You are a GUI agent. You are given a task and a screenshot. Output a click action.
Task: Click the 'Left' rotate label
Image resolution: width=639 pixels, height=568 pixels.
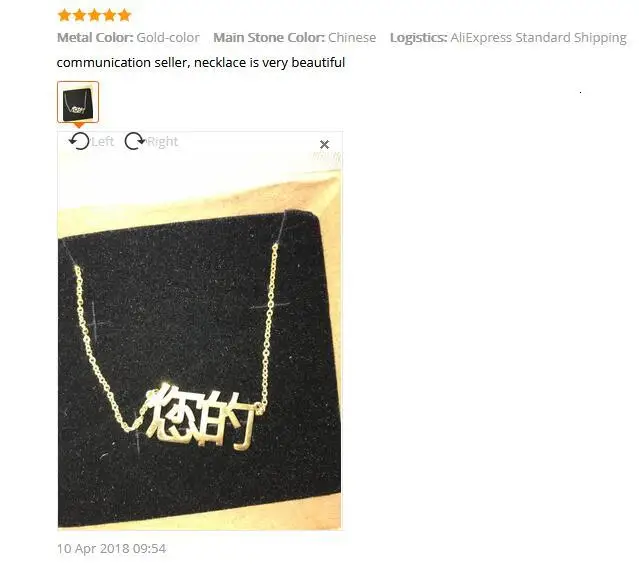point(102,142)
